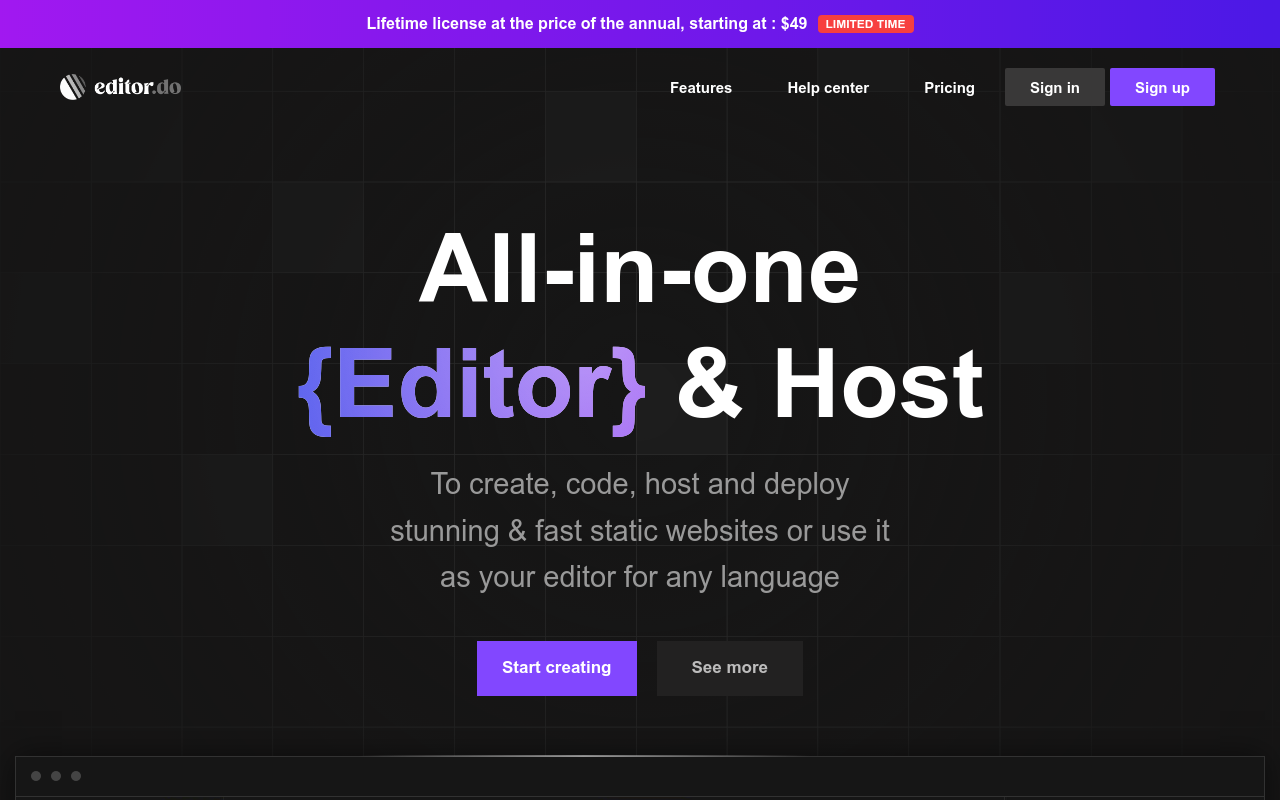Click the LIMITED TIME badge
Screen dimensions: 1280x800
pos(866,24)
